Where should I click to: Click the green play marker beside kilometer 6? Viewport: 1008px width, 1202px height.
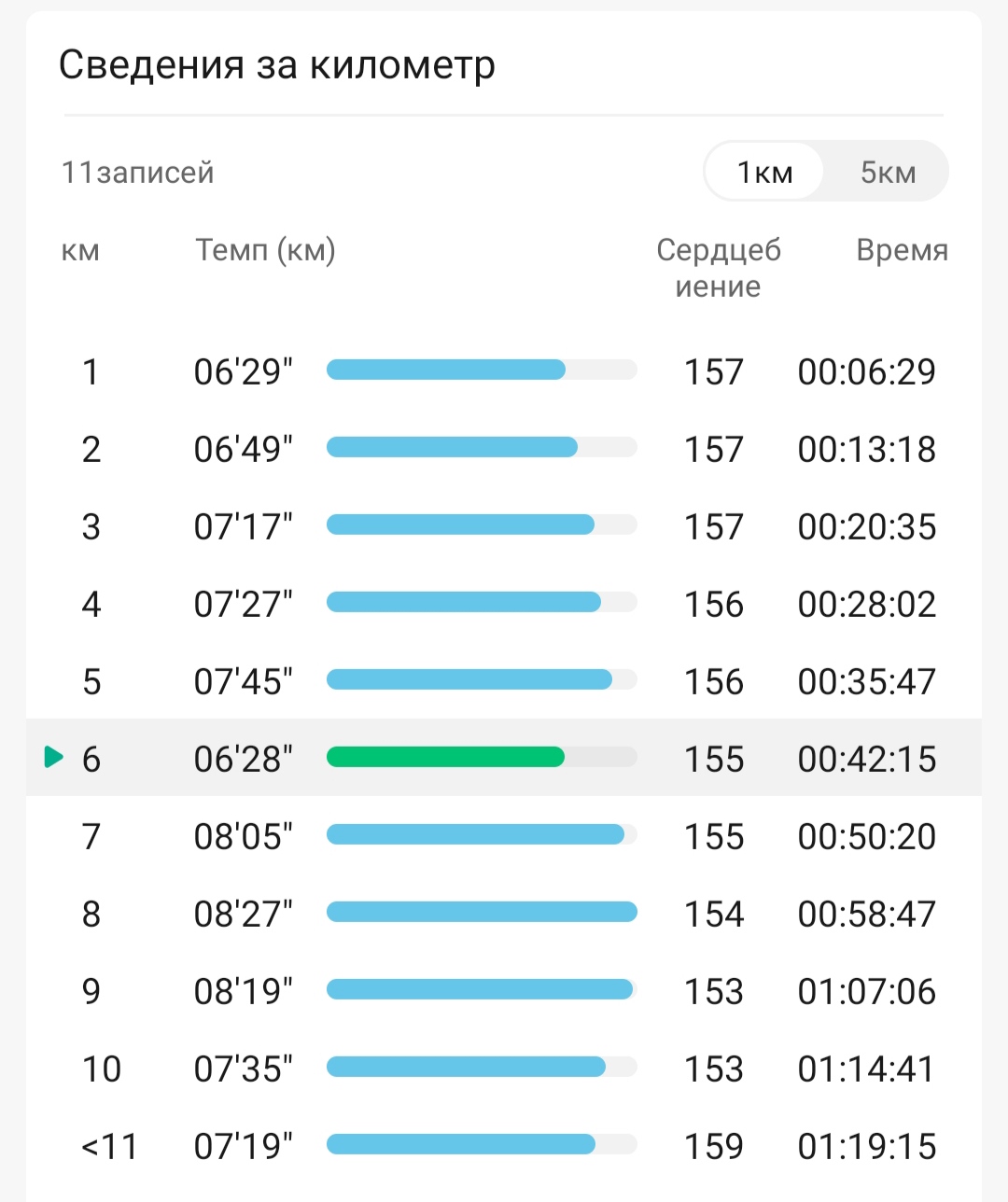pyautogui.click(x=54, y=757)
